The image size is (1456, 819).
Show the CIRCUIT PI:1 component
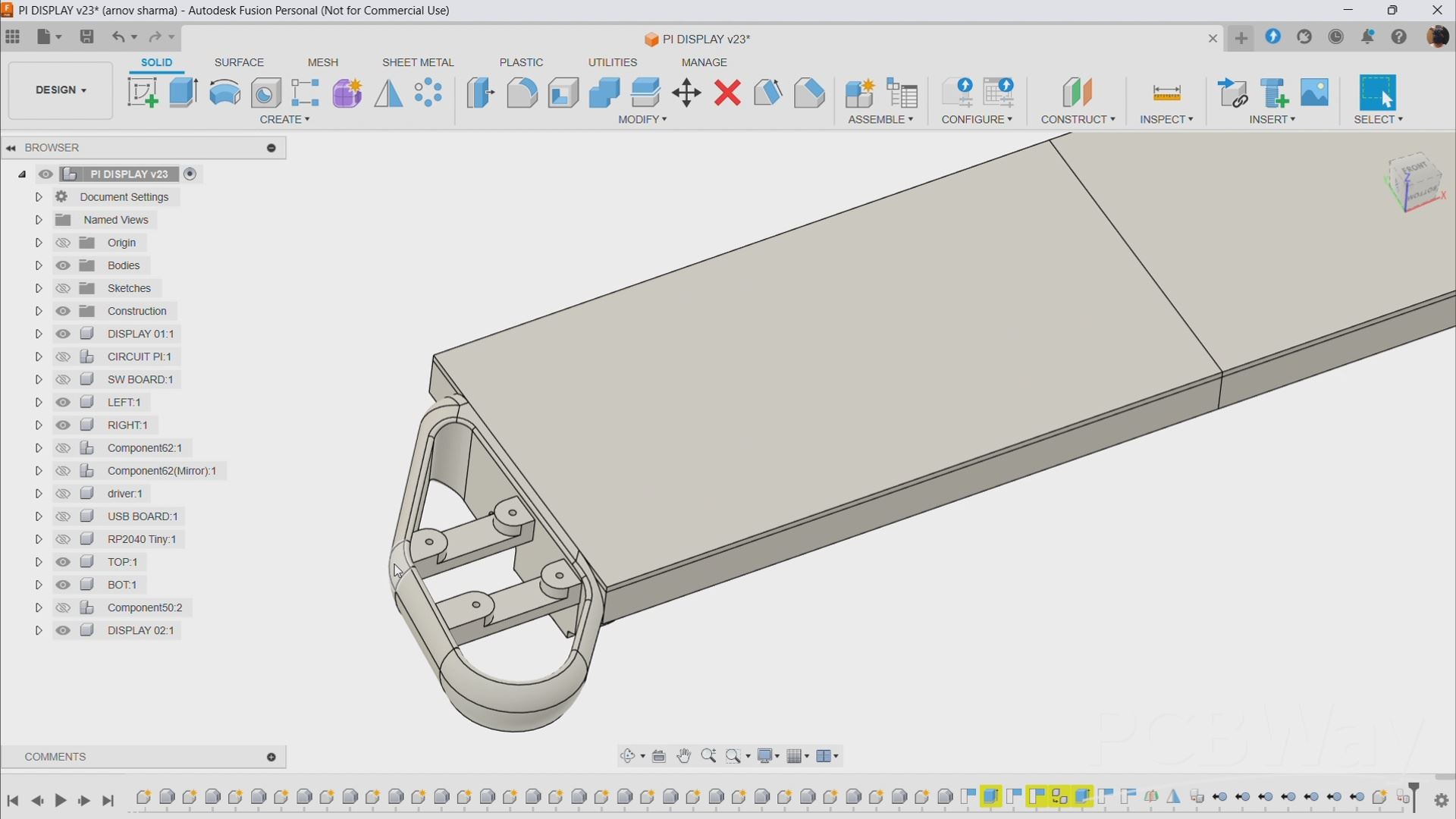(63, 356)
